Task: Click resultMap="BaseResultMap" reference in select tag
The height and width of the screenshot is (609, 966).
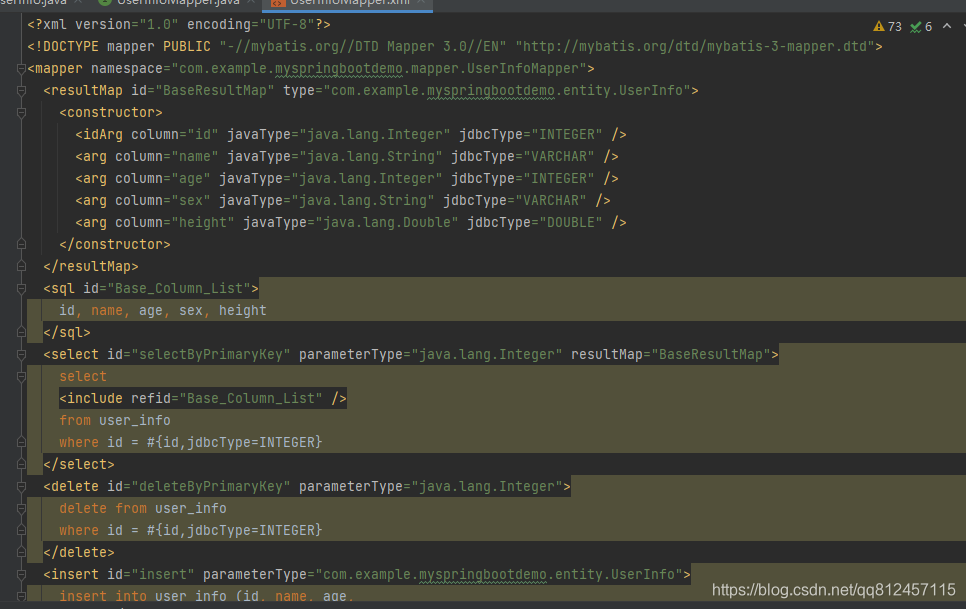Action: pos(671,355)
